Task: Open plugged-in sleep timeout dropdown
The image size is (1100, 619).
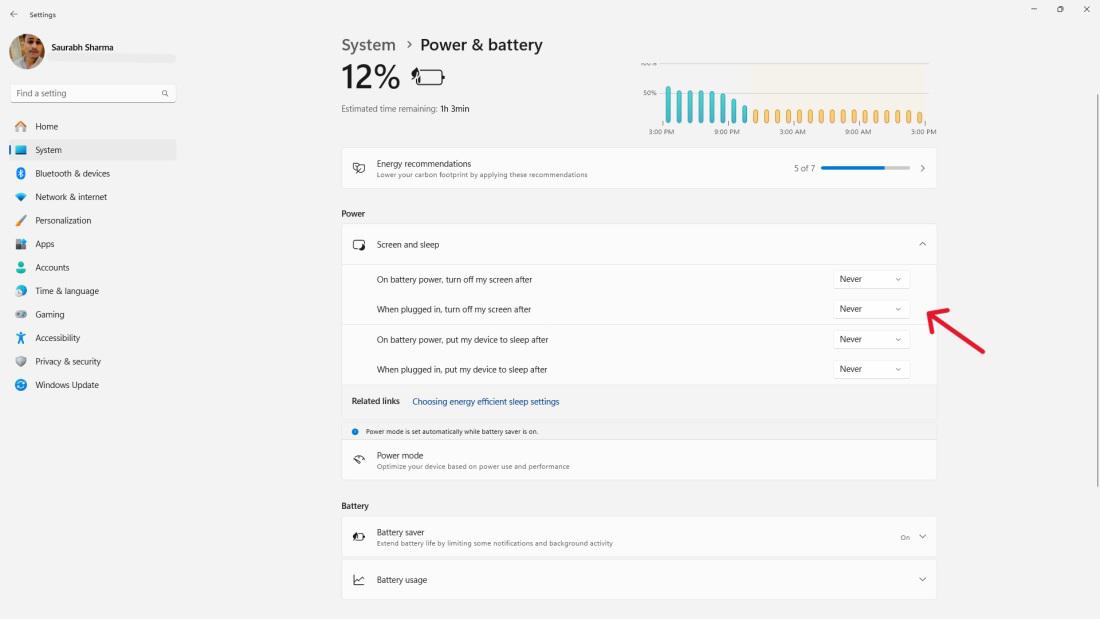Action: [x=871, y=369]
